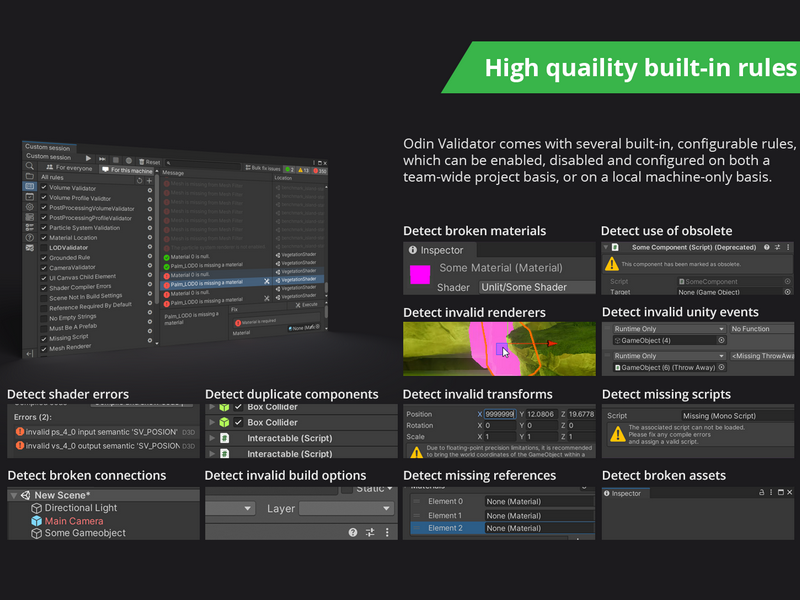Open the Shader dropdown showing Unlit/Some Shader

tap(537, 287)
